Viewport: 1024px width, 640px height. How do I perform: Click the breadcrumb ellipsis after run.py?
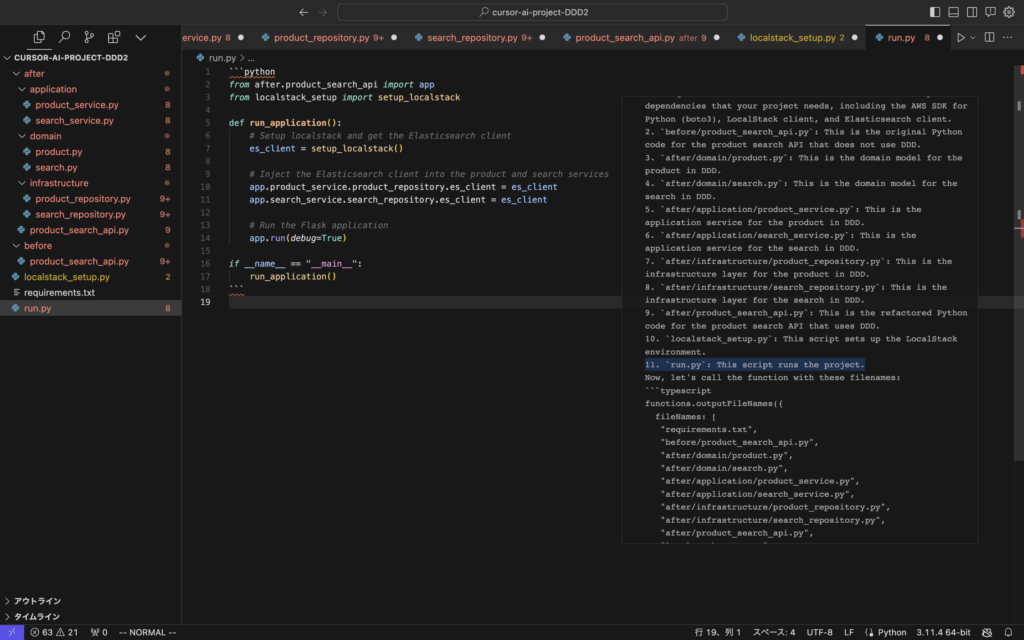click(251, 58)
